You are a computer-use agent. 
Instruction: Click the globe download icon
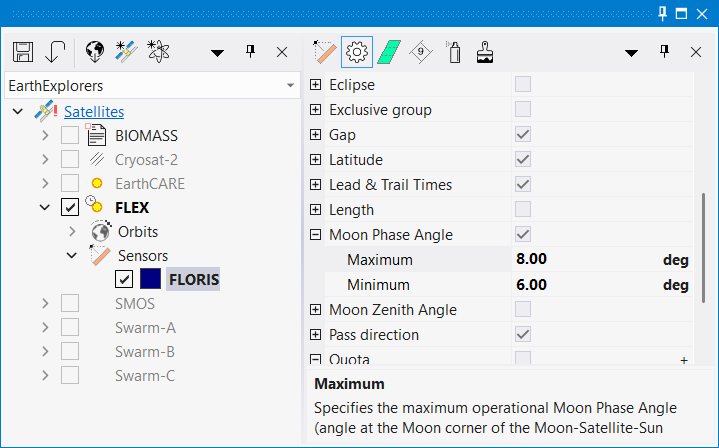pyautogui.click(x=95, y=52)
